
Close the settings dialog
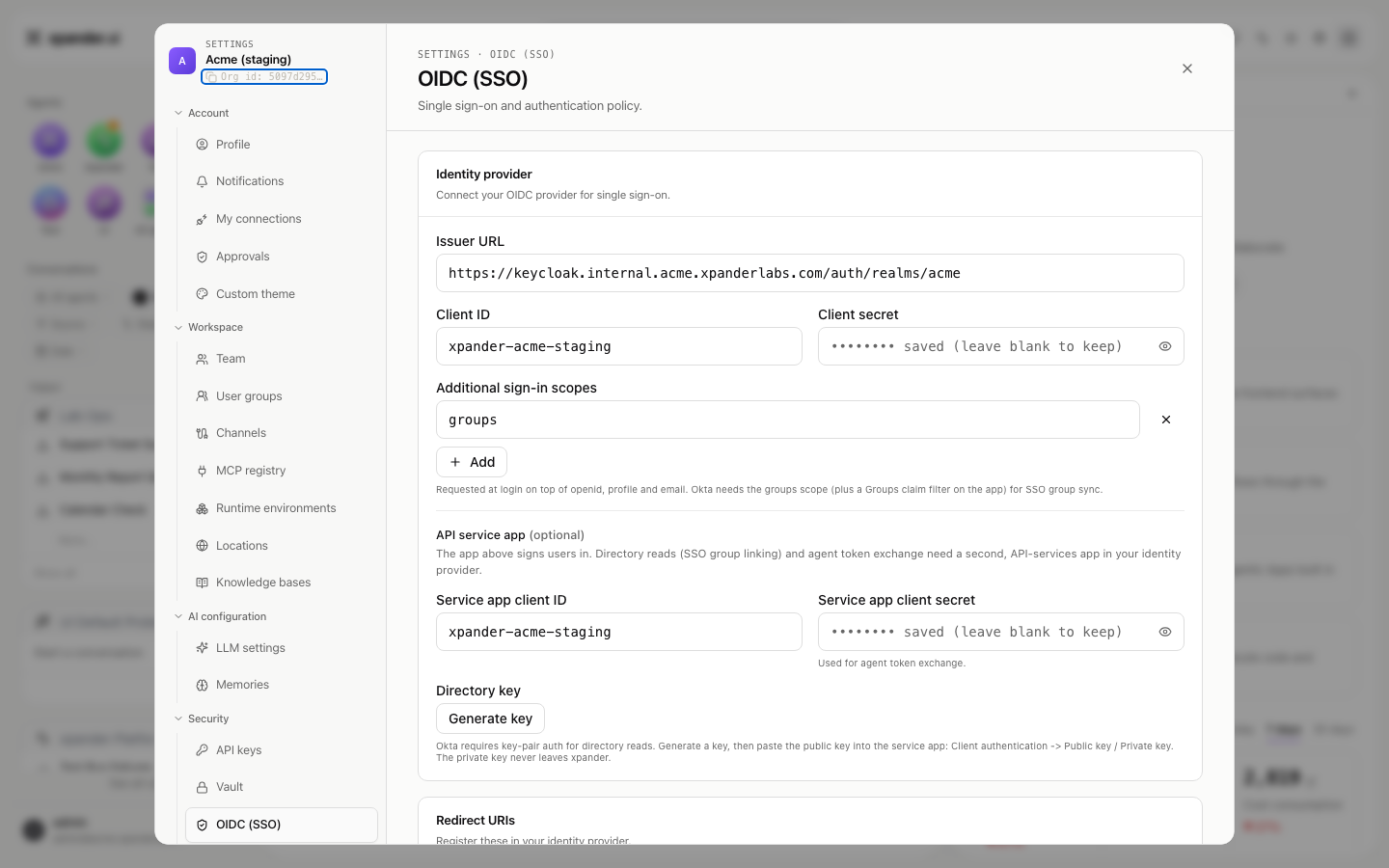pyautogui.click(x=1187, y=68)
